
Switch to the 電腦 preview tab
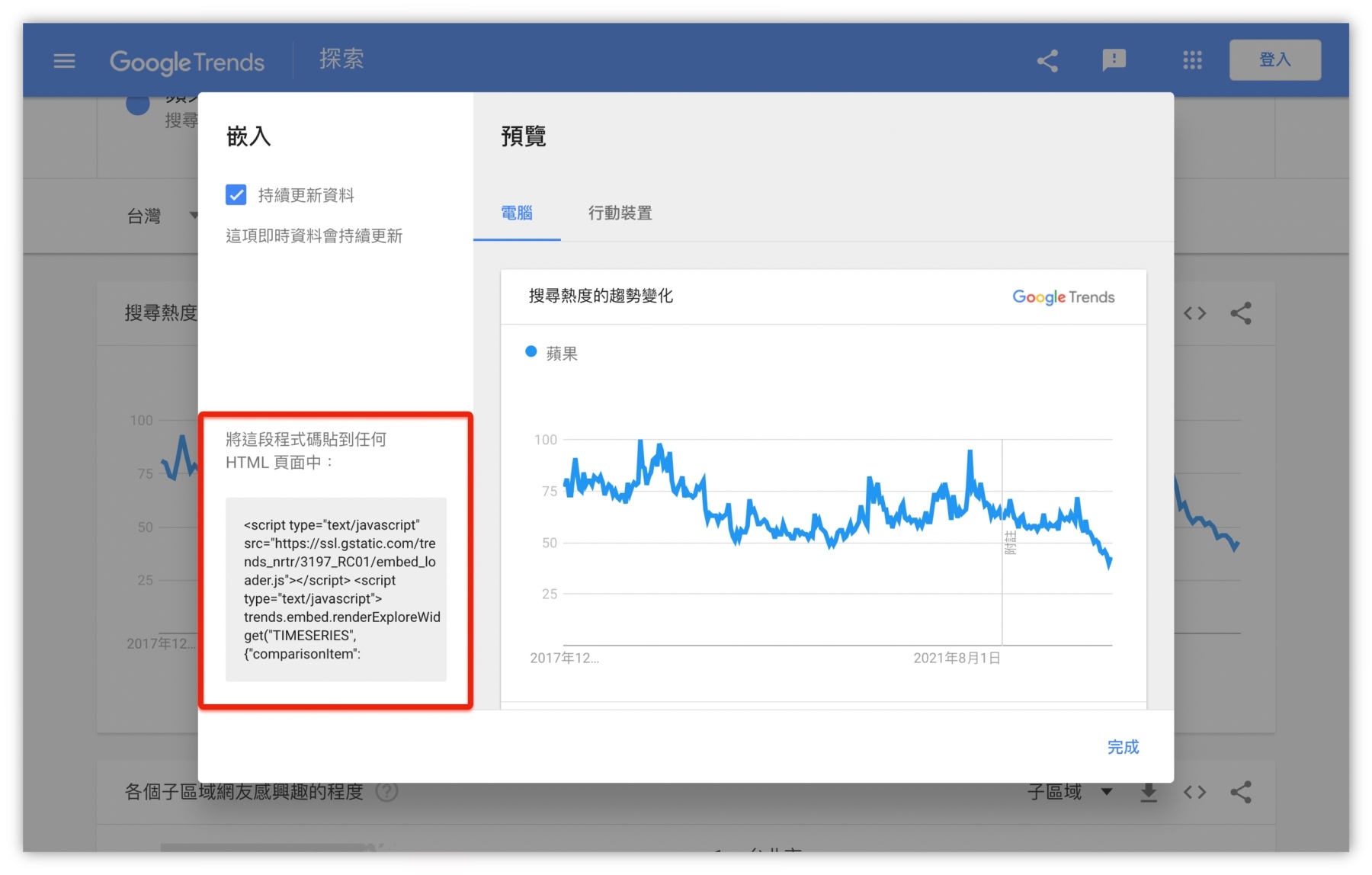pos(517,213)
